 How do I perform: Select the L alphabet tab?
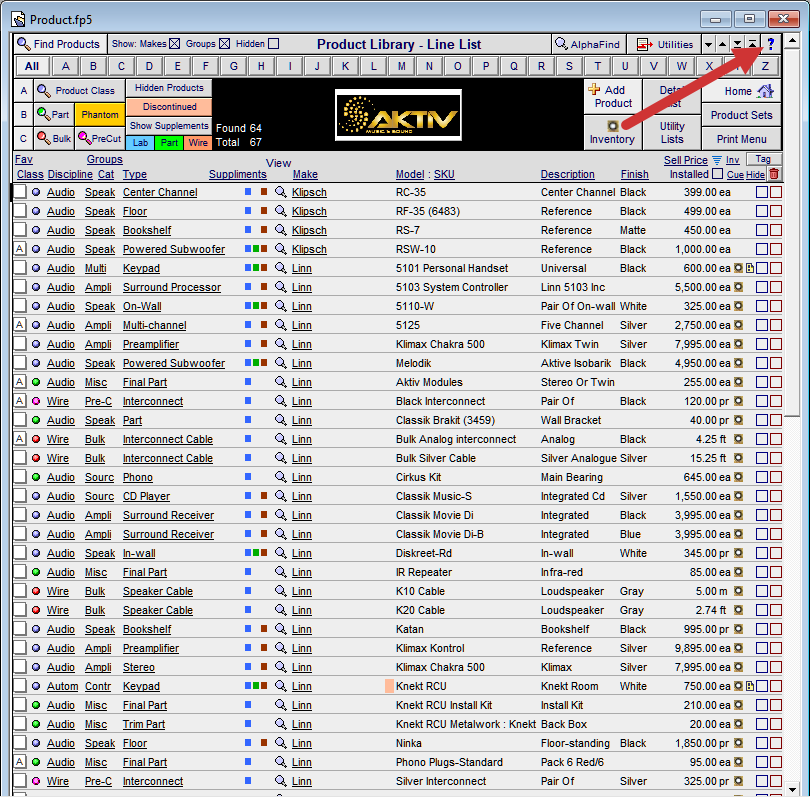point(373,66)
